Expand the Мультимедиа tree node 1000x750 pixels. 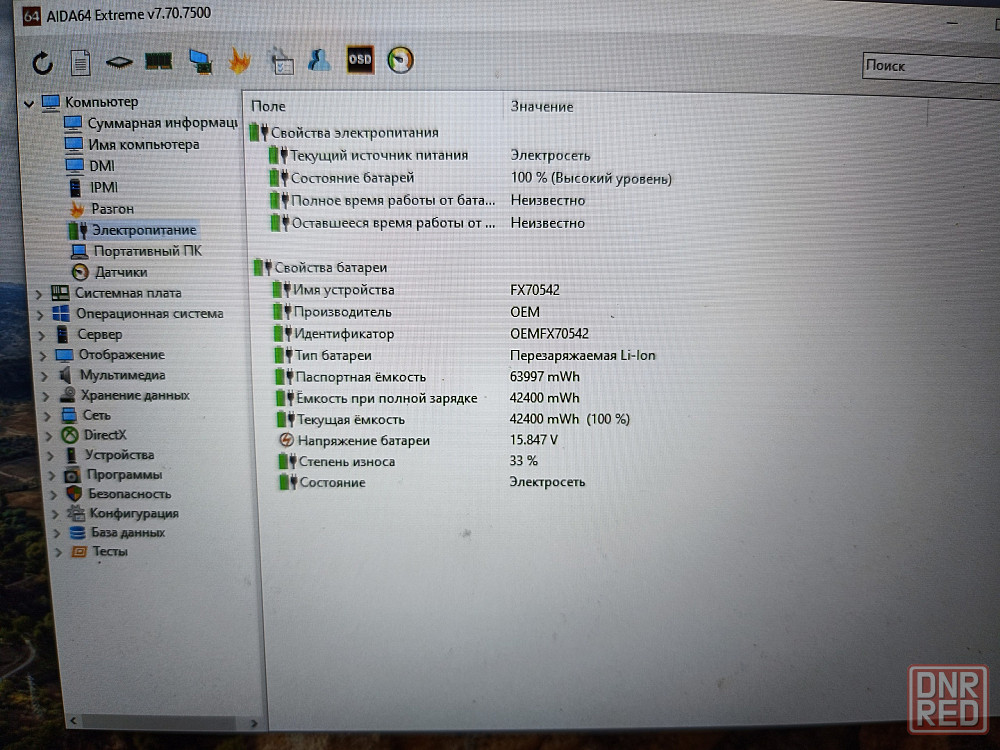click(x=43, y=376)
